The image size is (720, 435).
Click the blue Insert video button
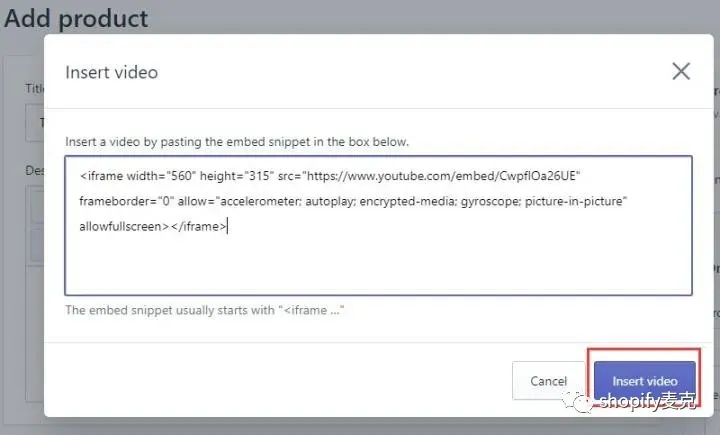[x=645, y=381]
